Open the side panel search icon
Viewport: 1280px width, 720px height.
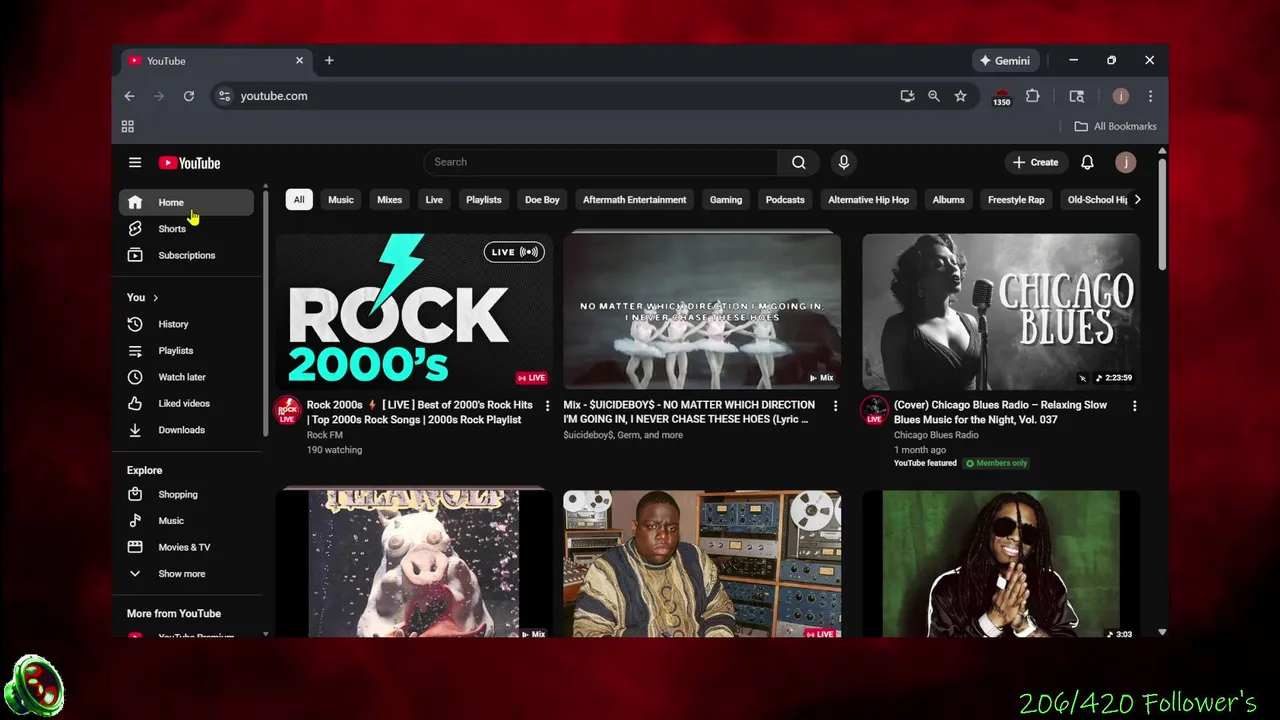coord(1076,96)
